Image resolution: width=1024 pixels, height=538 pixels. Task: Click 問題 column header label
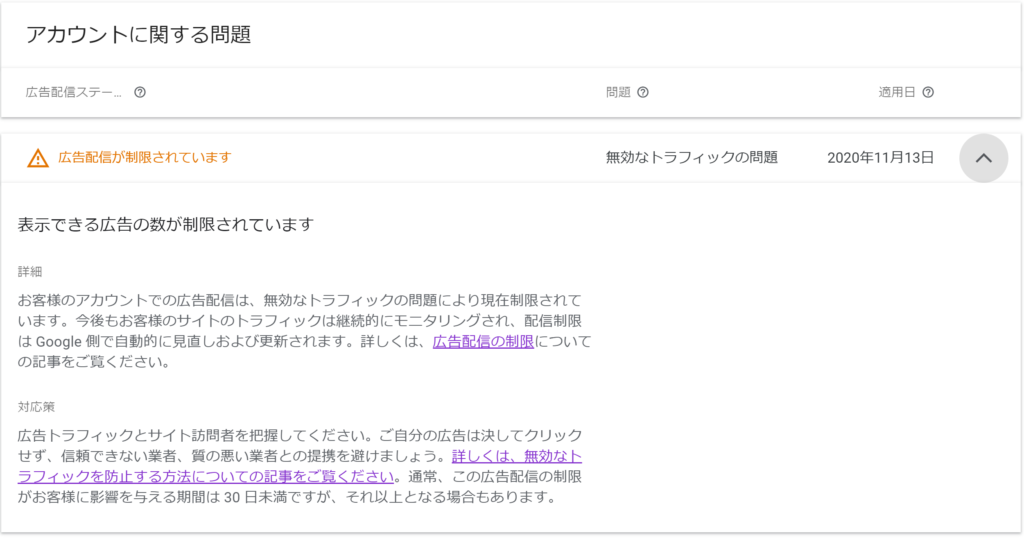[x=618, y=92]
